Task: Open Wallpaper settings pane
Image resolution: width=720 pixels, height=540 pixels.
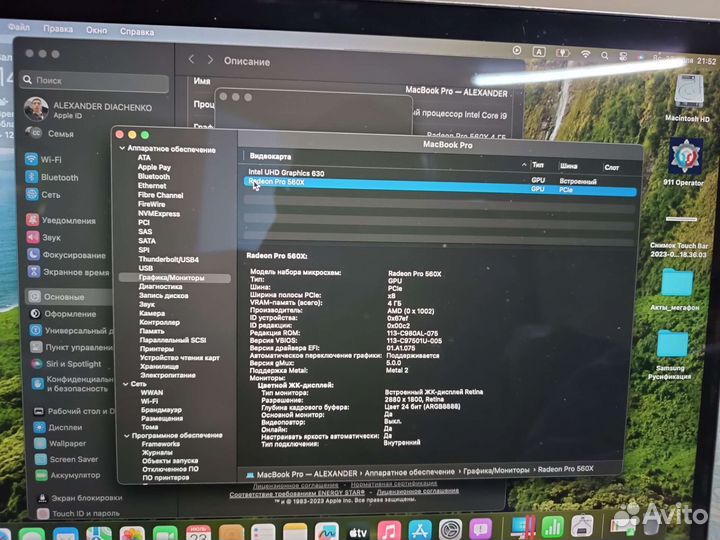Action: 60,443
